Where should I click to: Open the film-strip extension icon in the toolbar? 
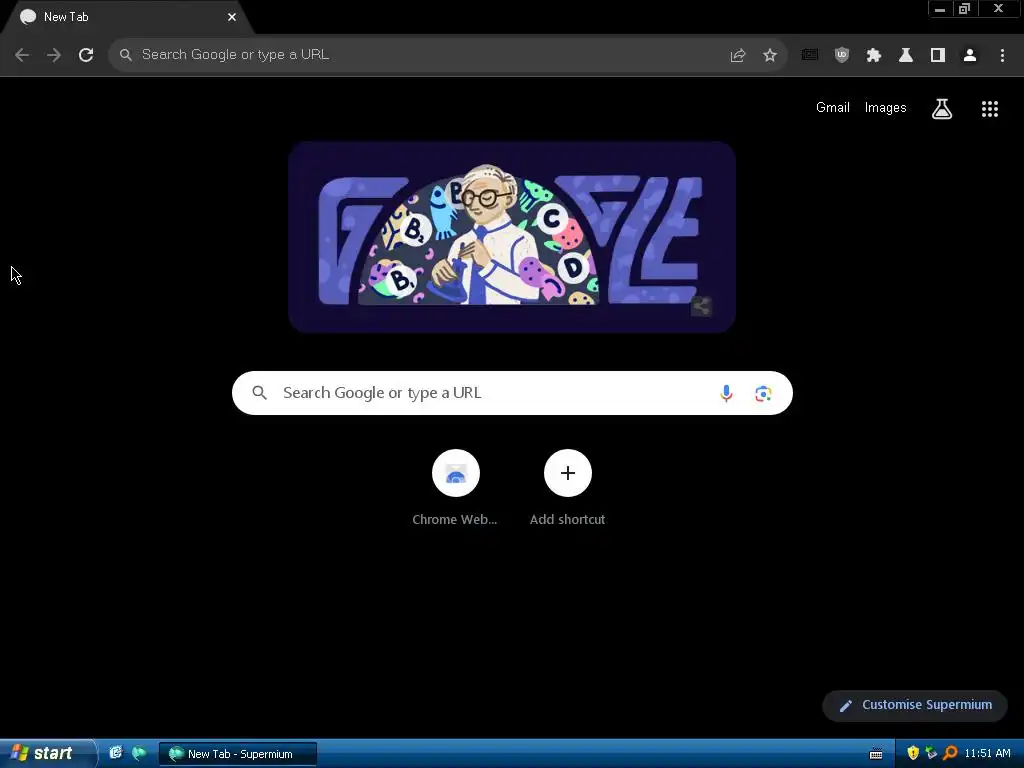click(x=810, y=55)
